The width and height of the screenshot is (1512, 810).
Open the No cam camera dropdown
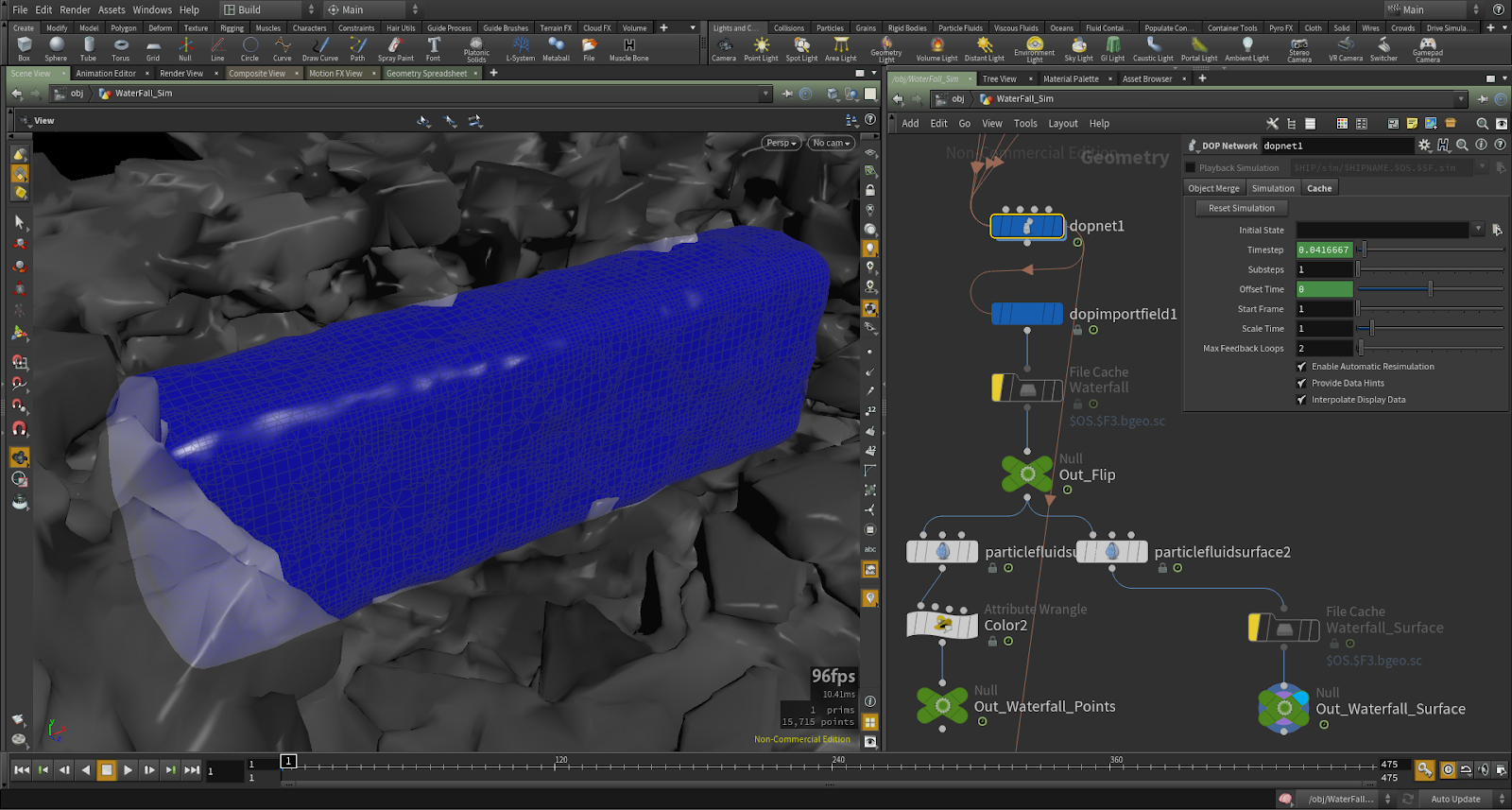tap(832, 143)
